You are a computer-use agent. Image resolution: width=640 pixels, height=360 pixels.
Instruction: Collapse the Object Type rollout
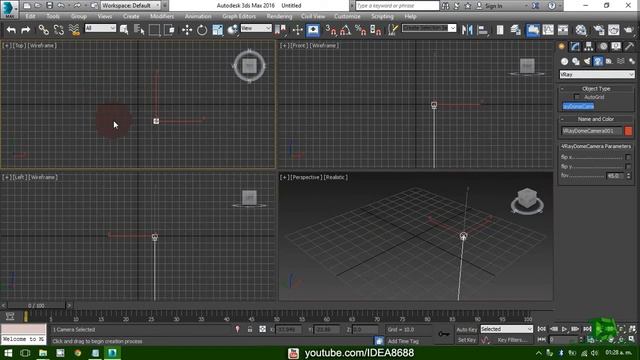596,89
